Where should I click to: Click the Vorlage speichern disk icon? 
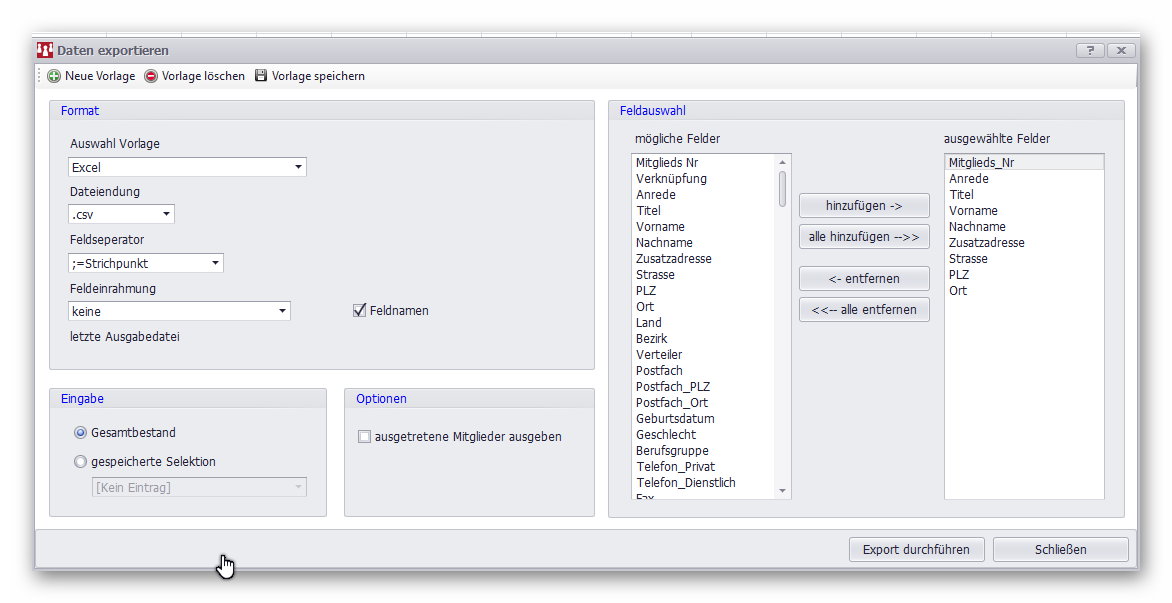pyautogui.click(x=261, y=76)
